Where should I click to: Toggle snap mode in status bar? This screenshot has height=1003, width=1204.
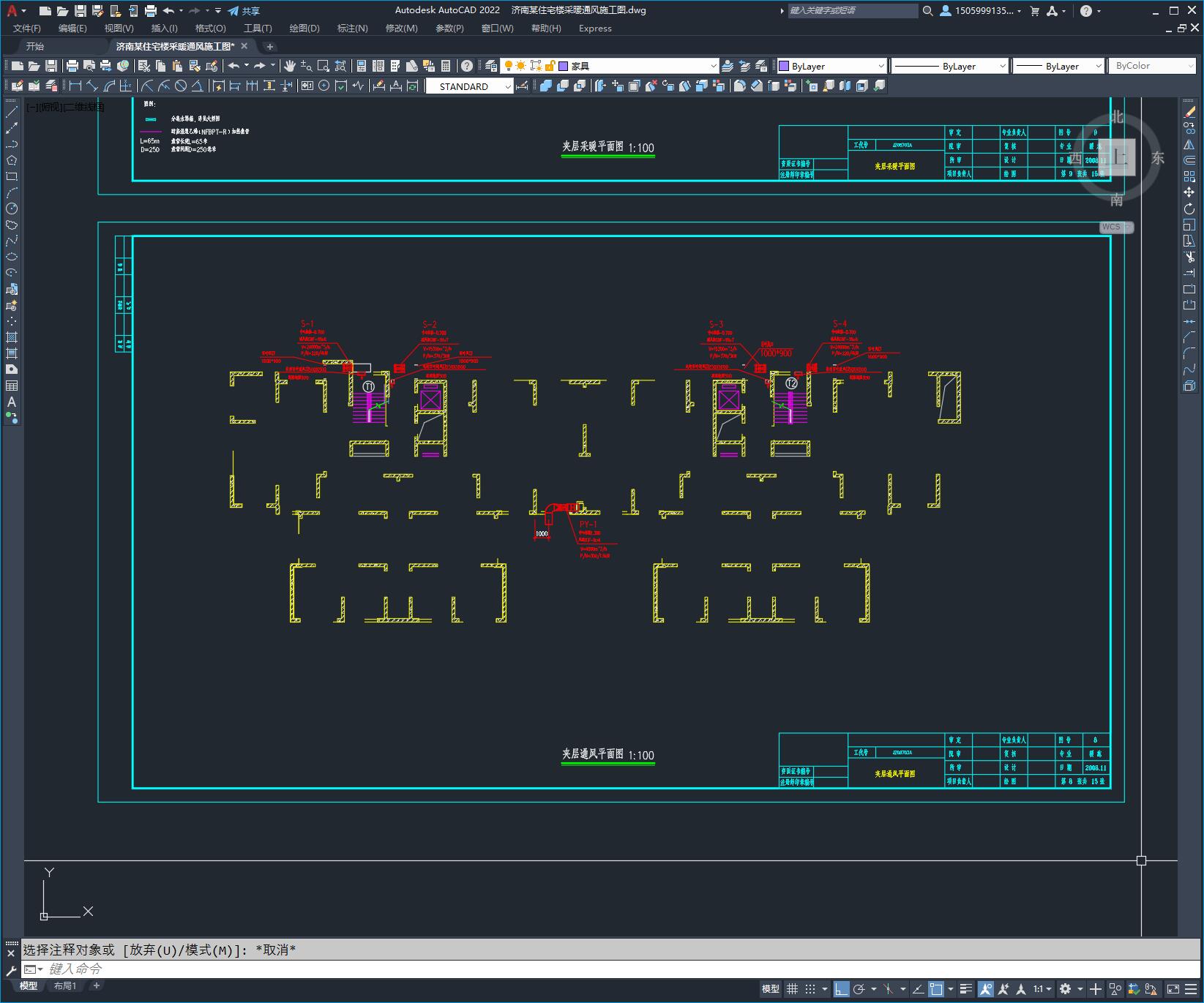coord(810,989)
